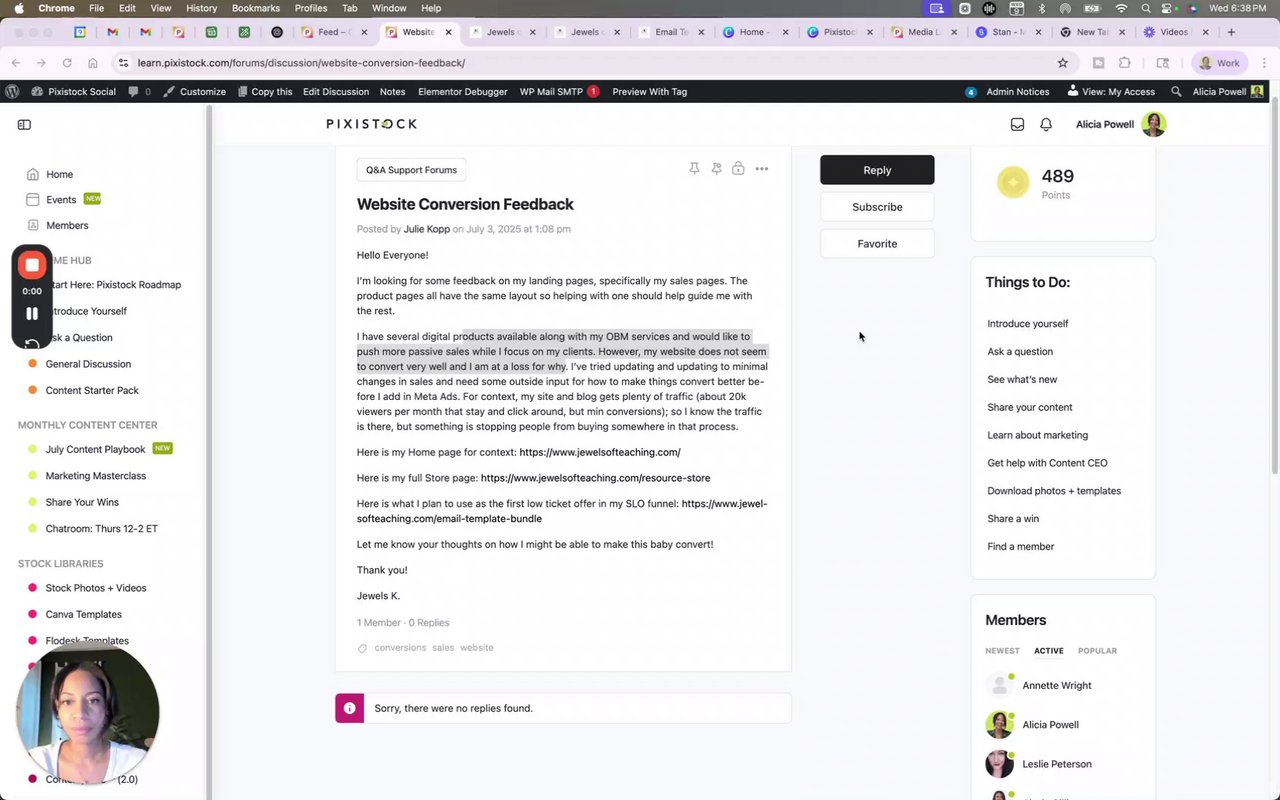Screen dimensions: 1280x800
Task: Click the Home icon in sidebar
Action: tap(33, 174)
